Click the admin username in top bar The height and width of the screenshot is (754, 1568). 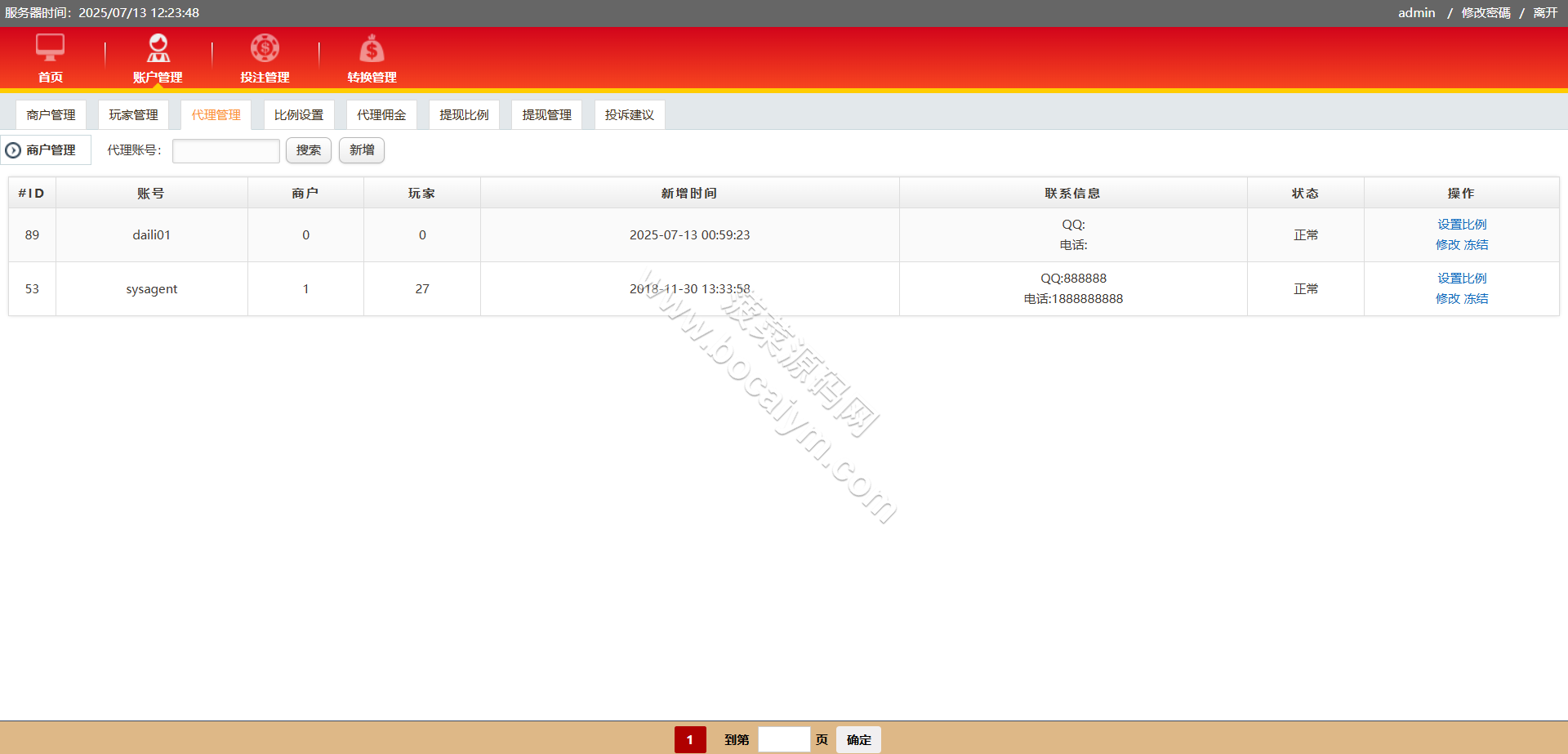[1416, 13]
